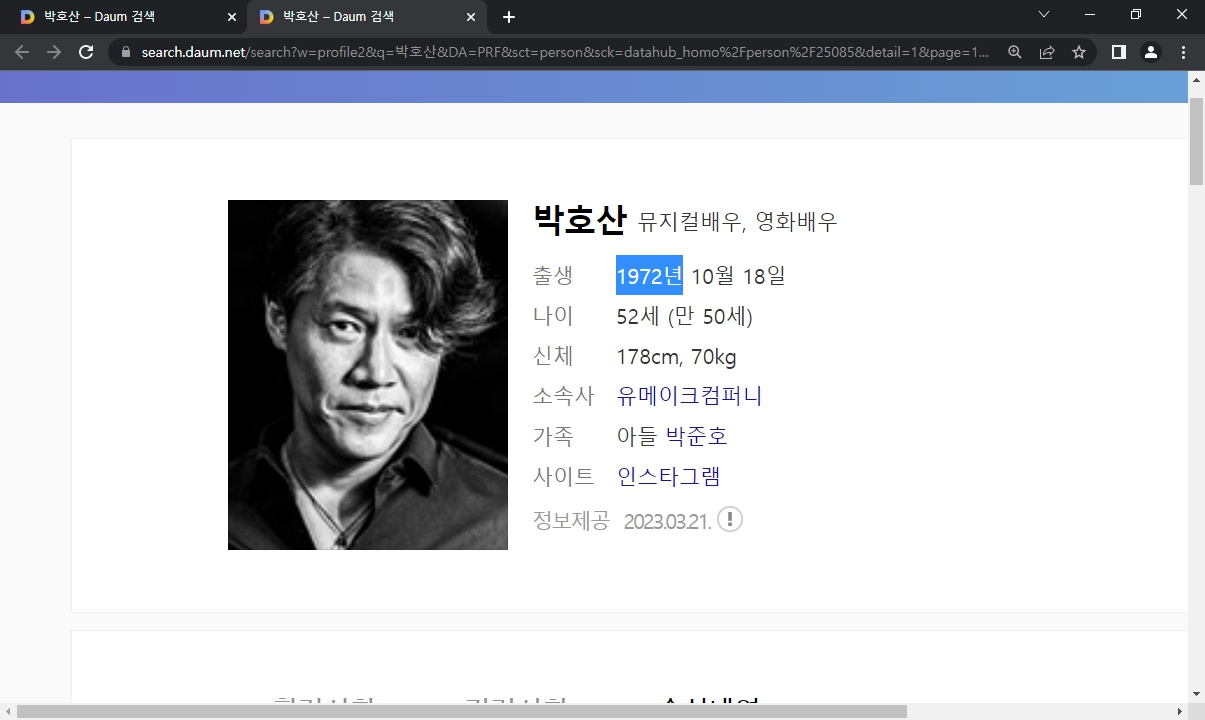
Task: Click the info notice exclamation icon
Action: coord(730,520)
